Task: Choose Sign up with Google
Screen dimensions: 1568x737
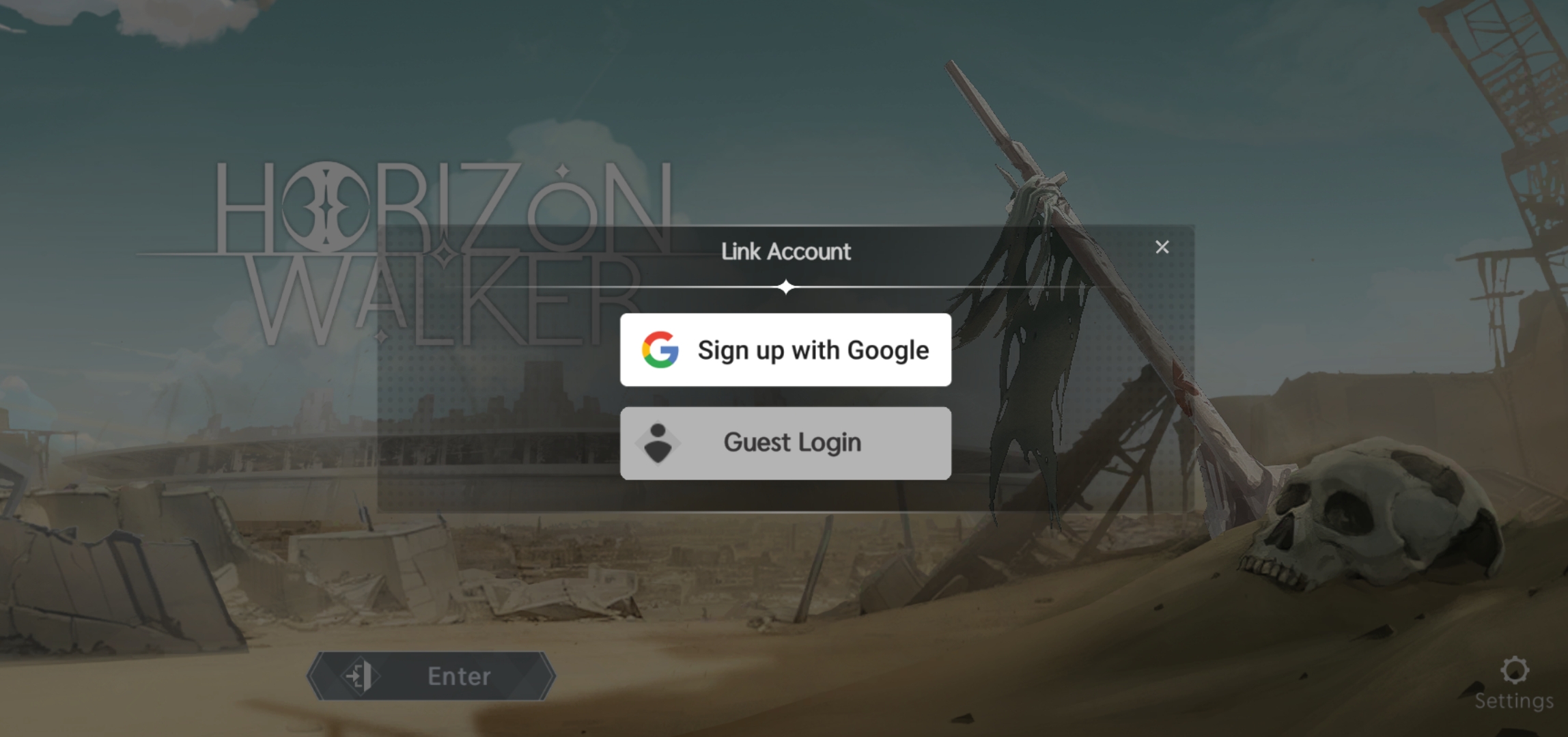Action: (x=785, y=350)
